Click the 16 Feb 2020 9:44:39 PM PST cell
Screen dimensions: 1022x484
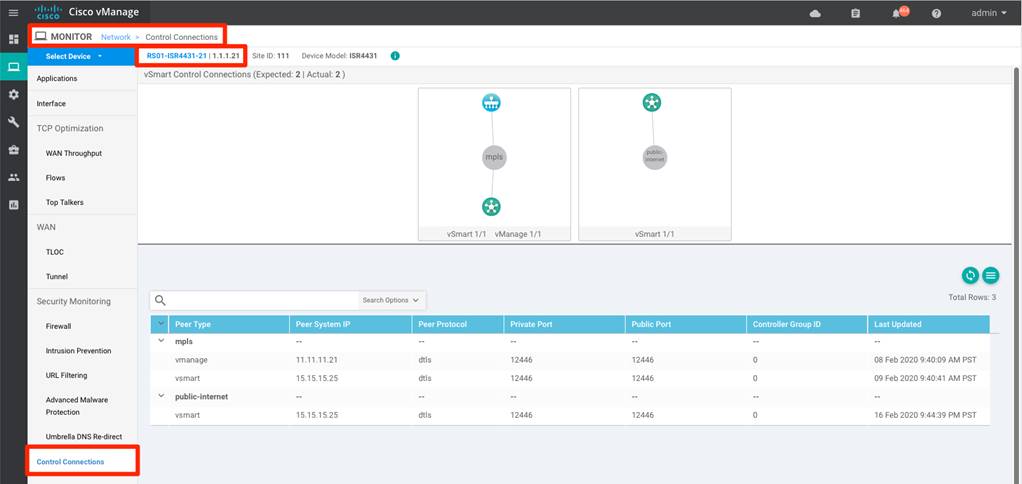pyautogui.click(x=925, y=414)
